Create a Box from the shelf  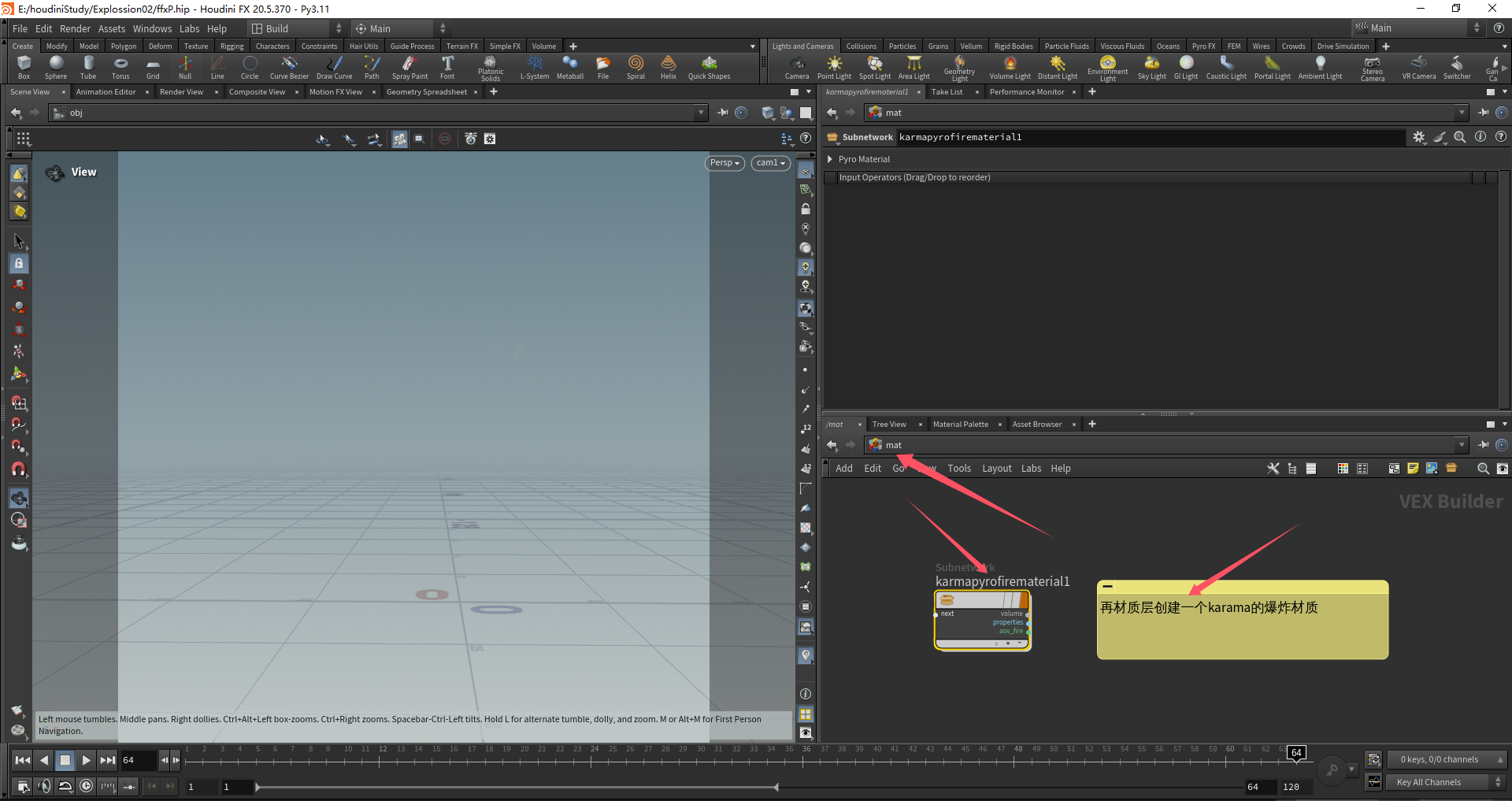[x=24, y=68]
